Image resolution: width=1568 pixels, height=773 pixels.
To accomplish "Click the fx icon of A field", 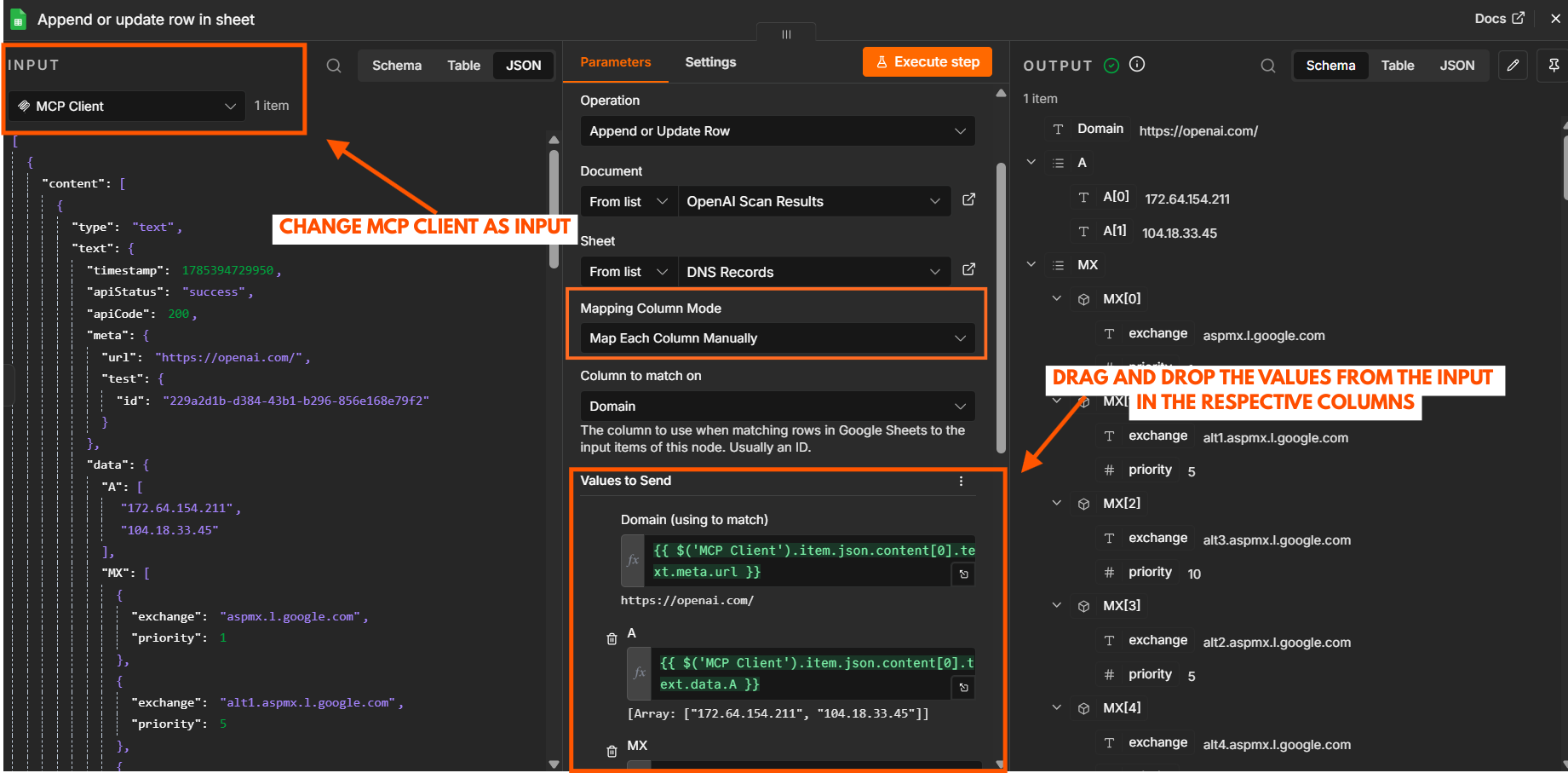I will pos(640,673).
